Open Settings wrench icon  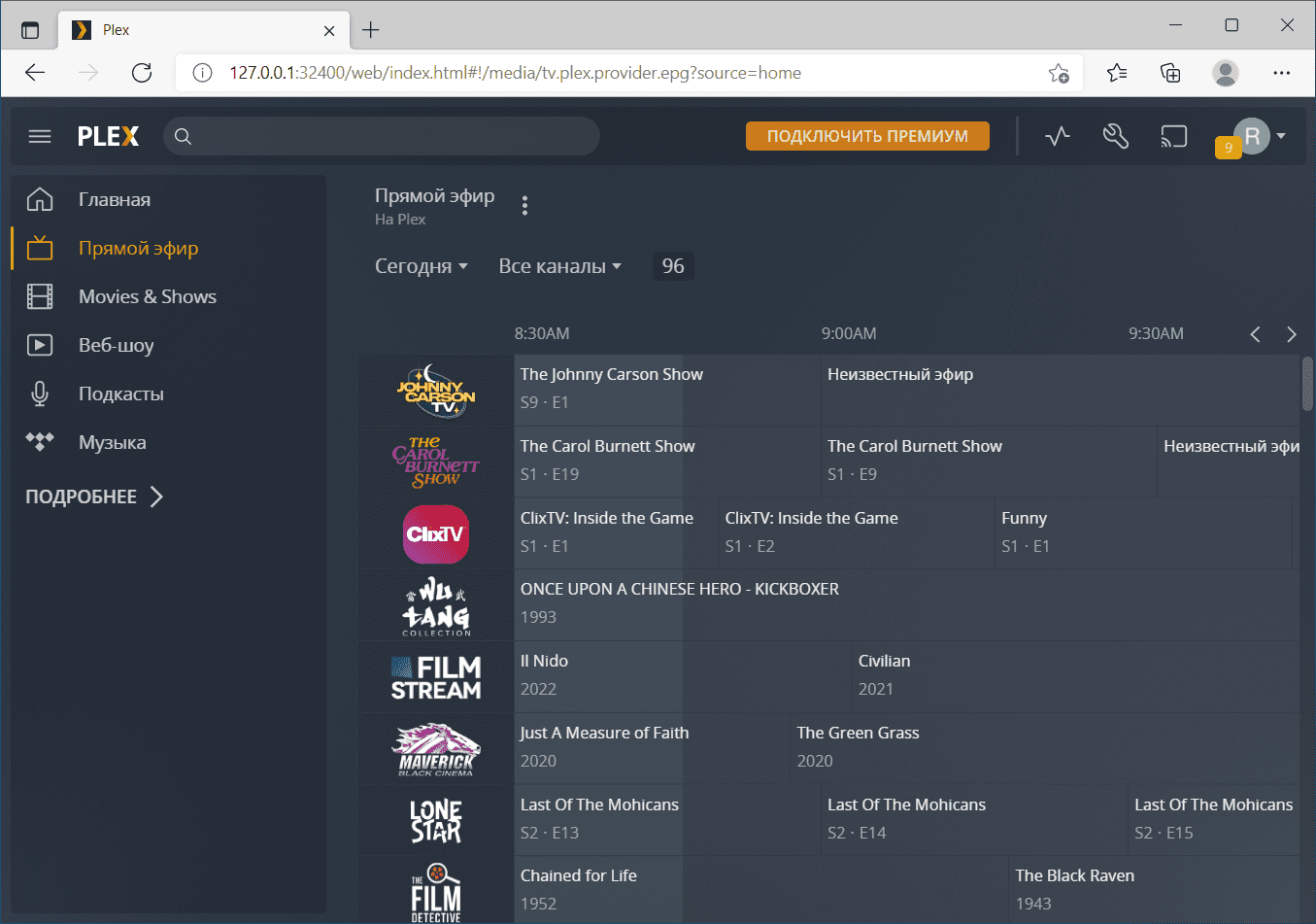1116,136
